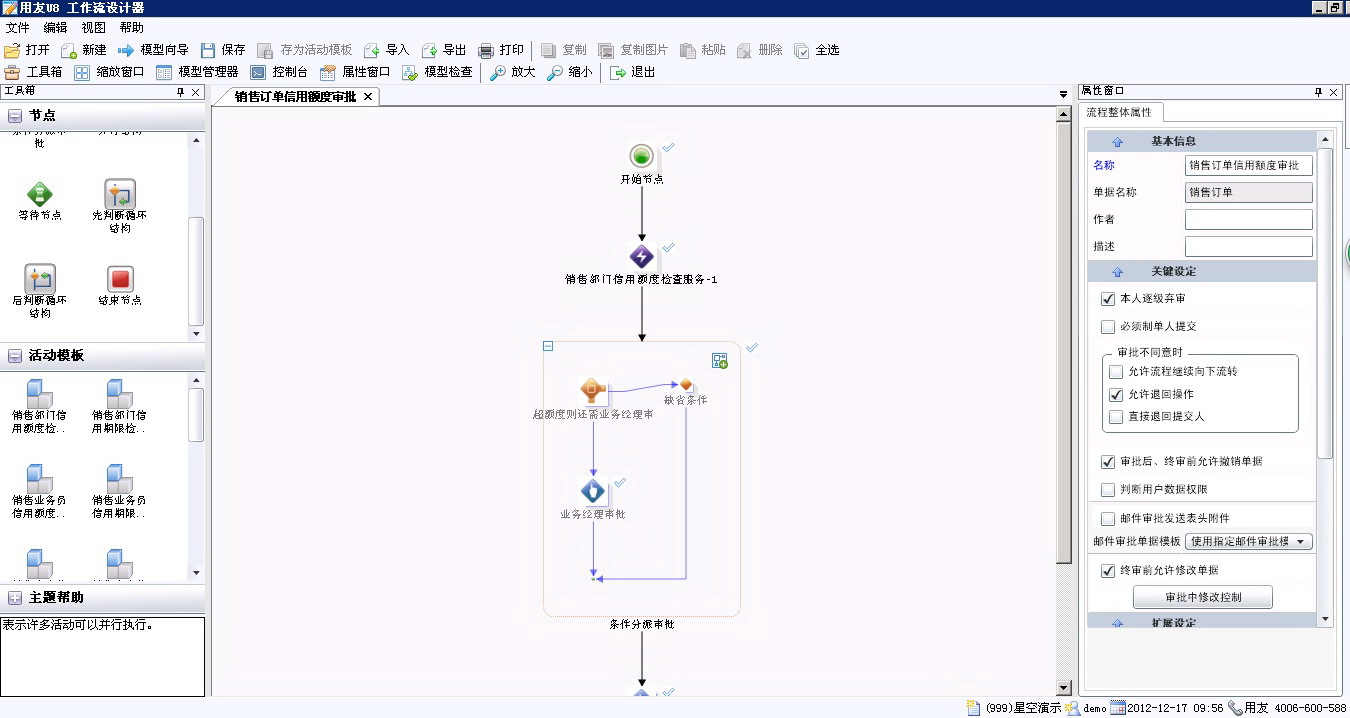Viewport: 1350px width, 718px height.
Task: Print the diagram with 打印
Action: [x=501, y=50]
